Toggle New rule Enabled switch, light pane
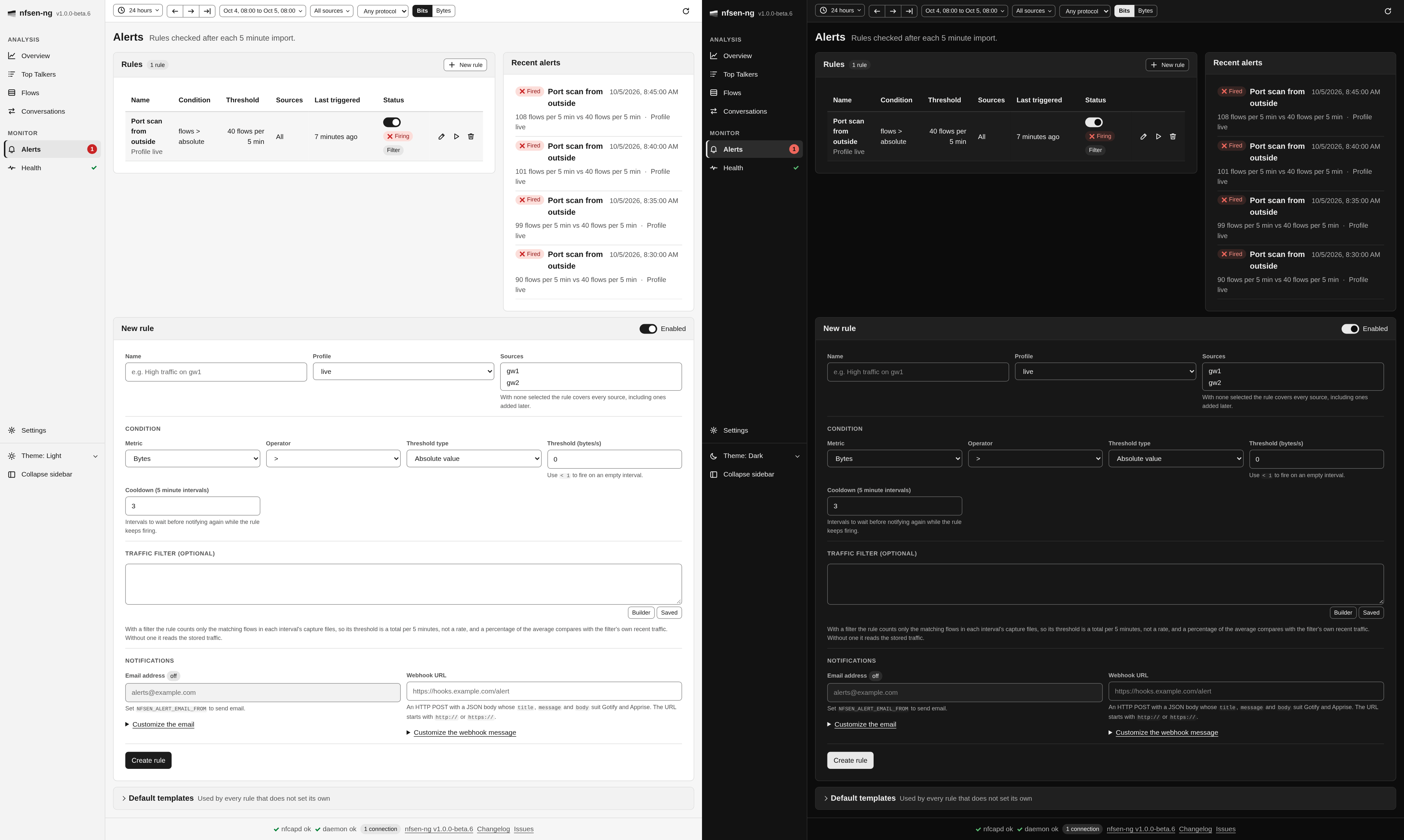 coord(648,329)
